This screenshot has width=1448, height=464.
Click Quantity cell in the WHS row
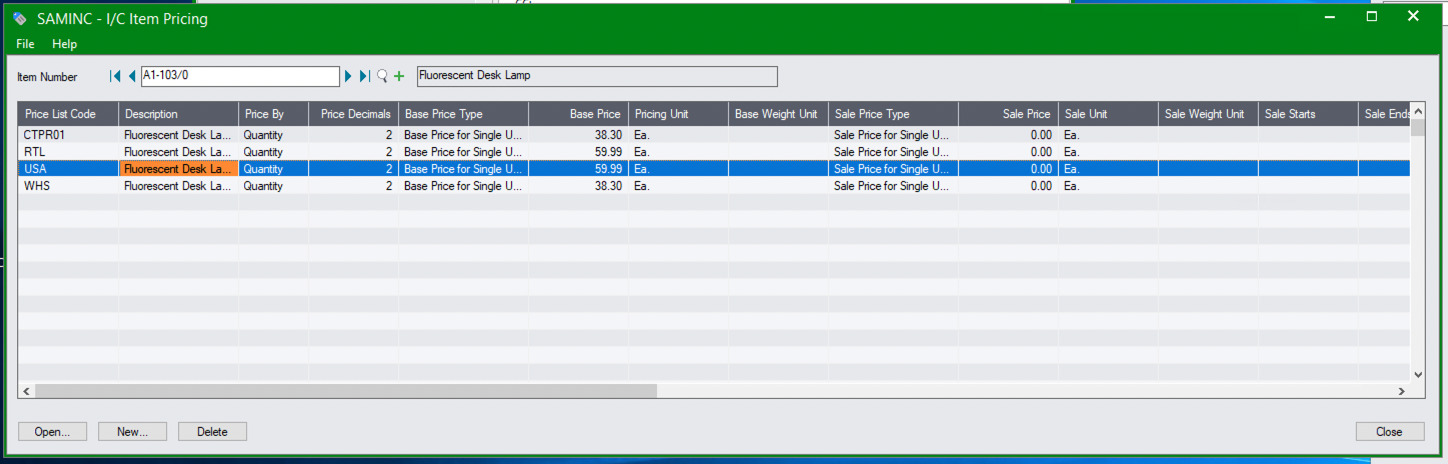pos(273,186)
